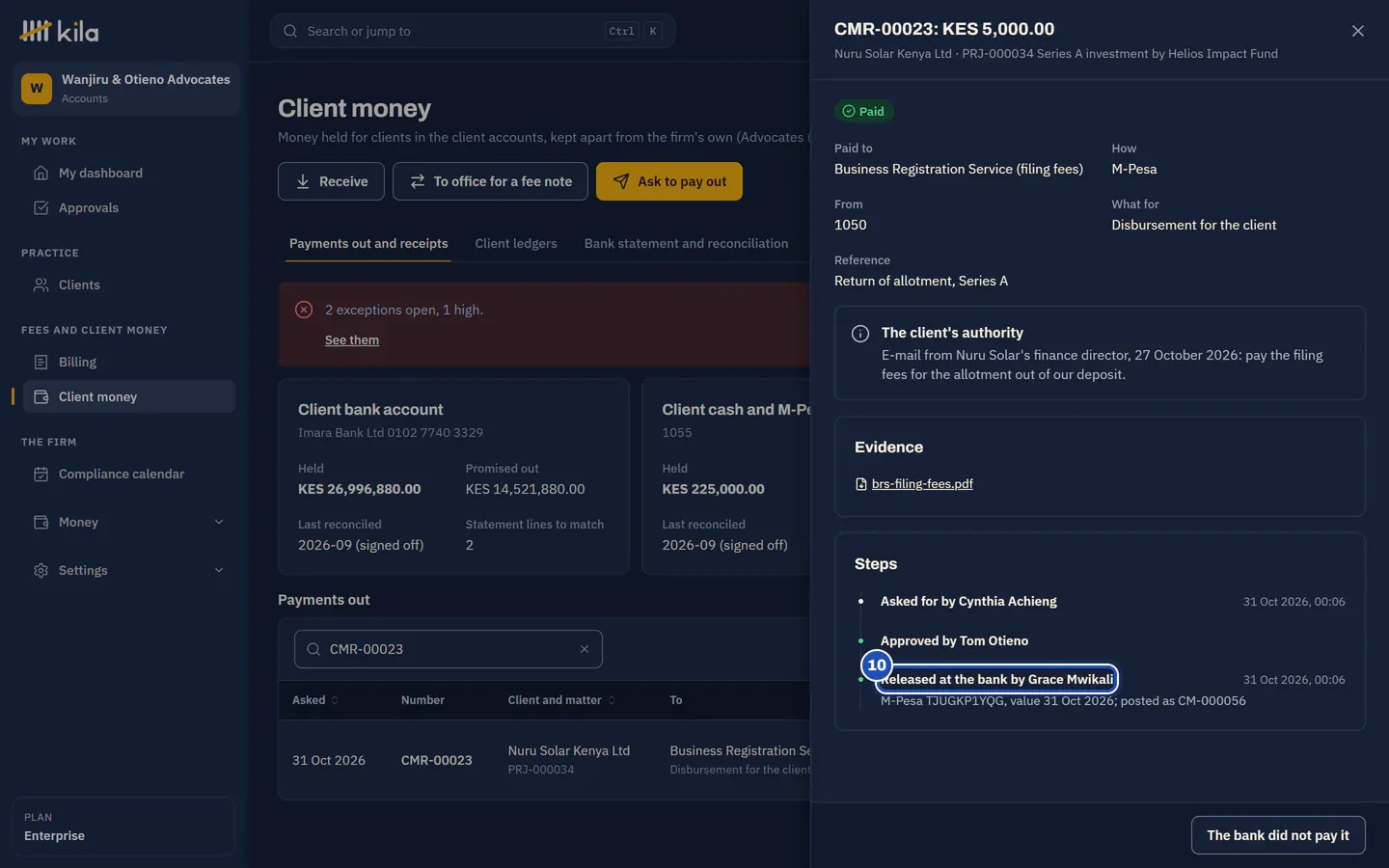Image resolution: width=1389 pixels, height=868 pixels.
Task: Expand the Settings menu chevron
Action: [x=219, y=570]
